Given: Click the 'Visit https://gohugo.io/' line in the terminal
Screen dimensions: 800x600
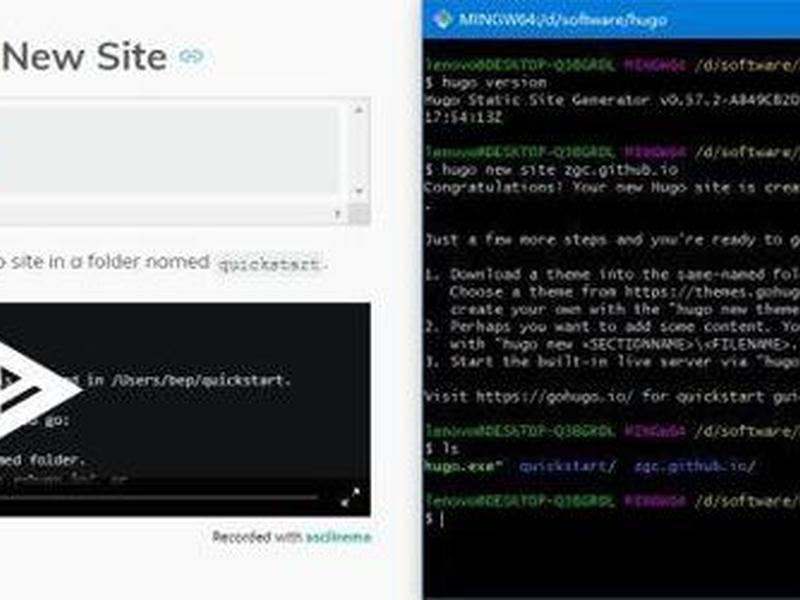Looking at the screenshot, I should click(612, 396).
